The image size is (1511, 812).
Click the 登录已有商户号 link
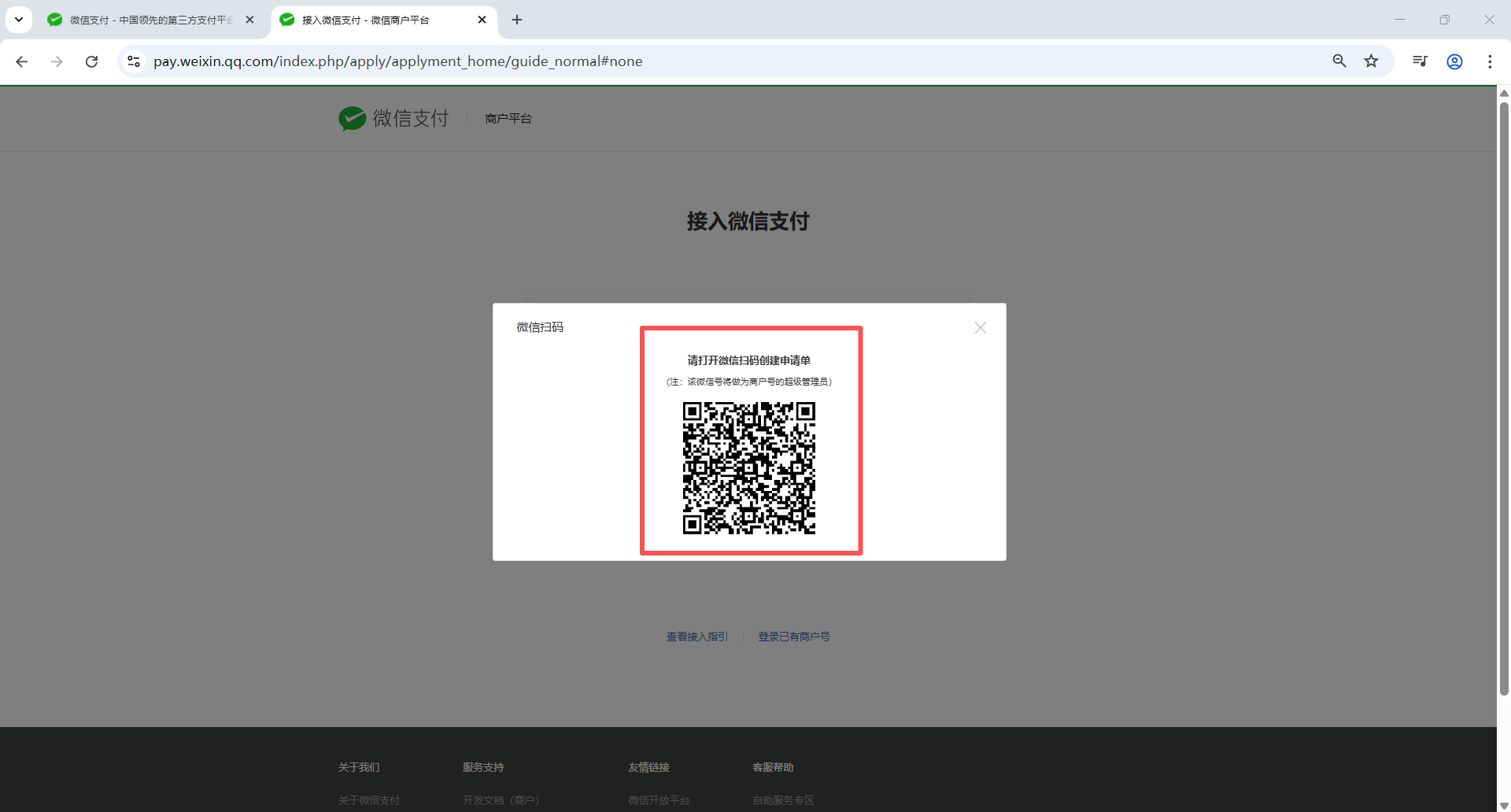tap(793, 637)
